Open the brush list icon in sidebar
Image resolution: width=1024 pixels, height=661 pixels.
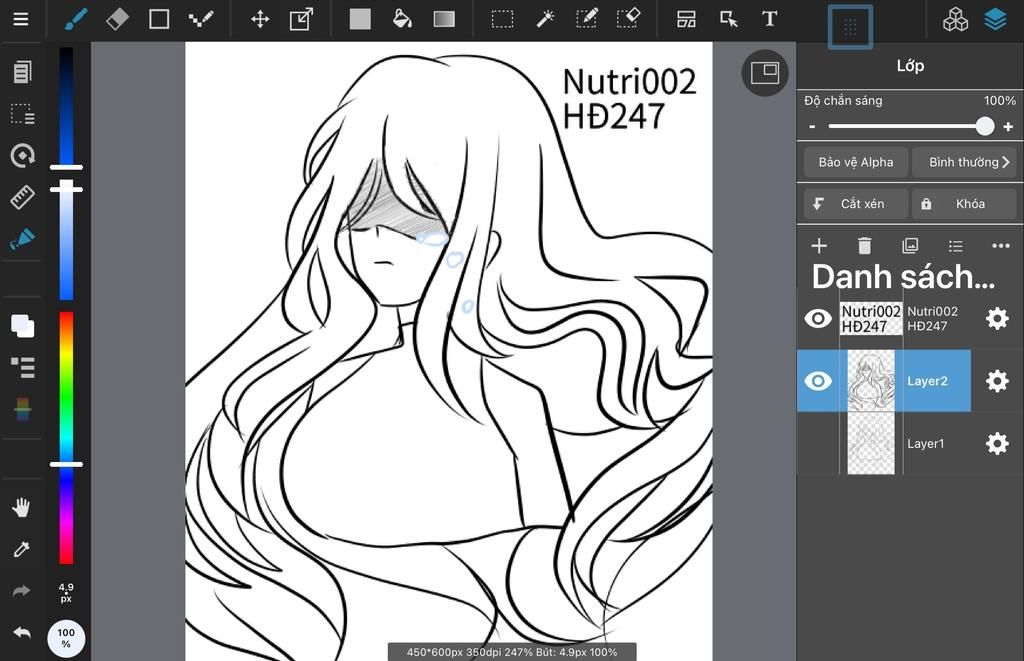(22, 367)
